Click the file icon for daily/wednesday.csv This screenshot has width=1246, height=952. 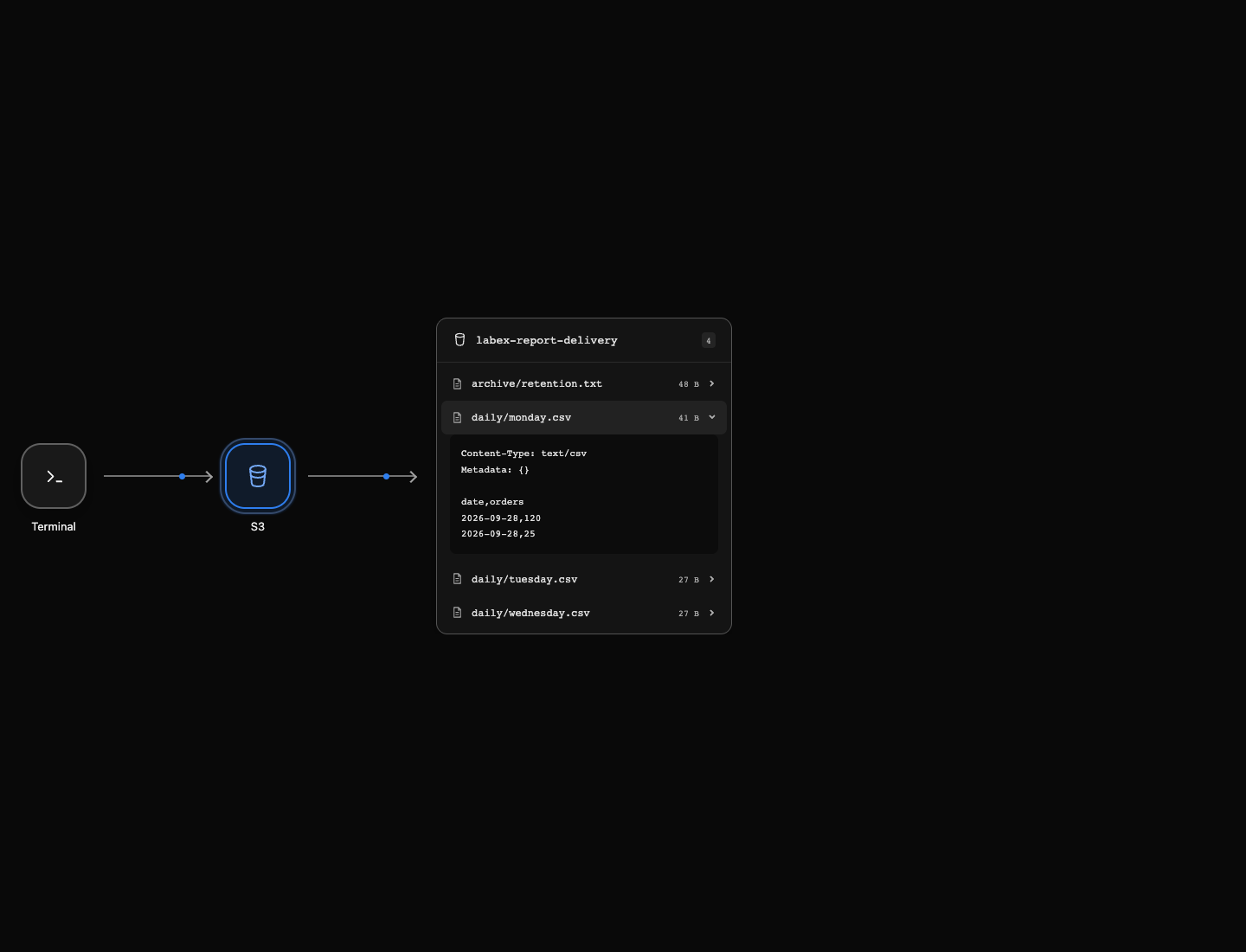coord(458,613)
